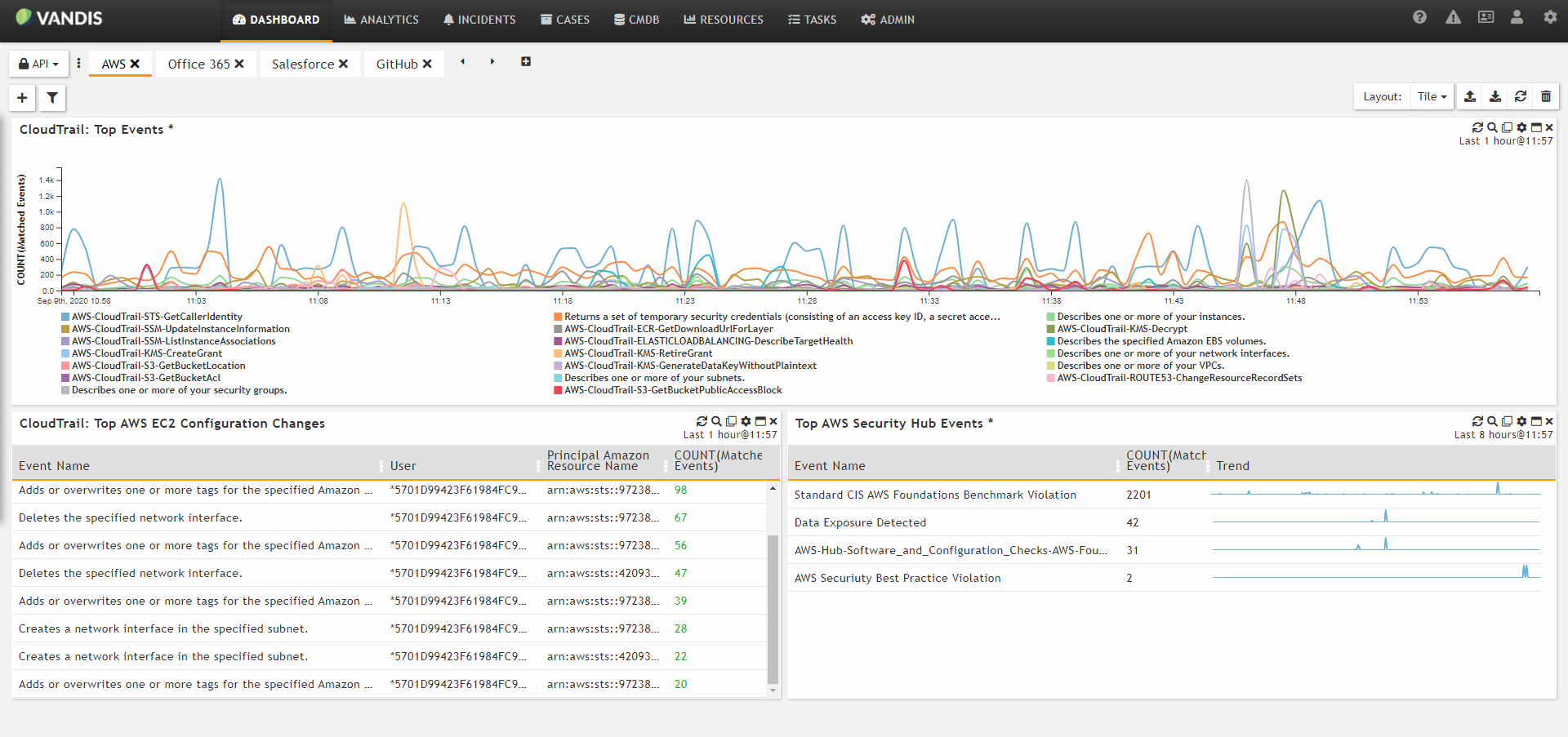
Task: Close the Salesforce tab
Action: [343, 64]
